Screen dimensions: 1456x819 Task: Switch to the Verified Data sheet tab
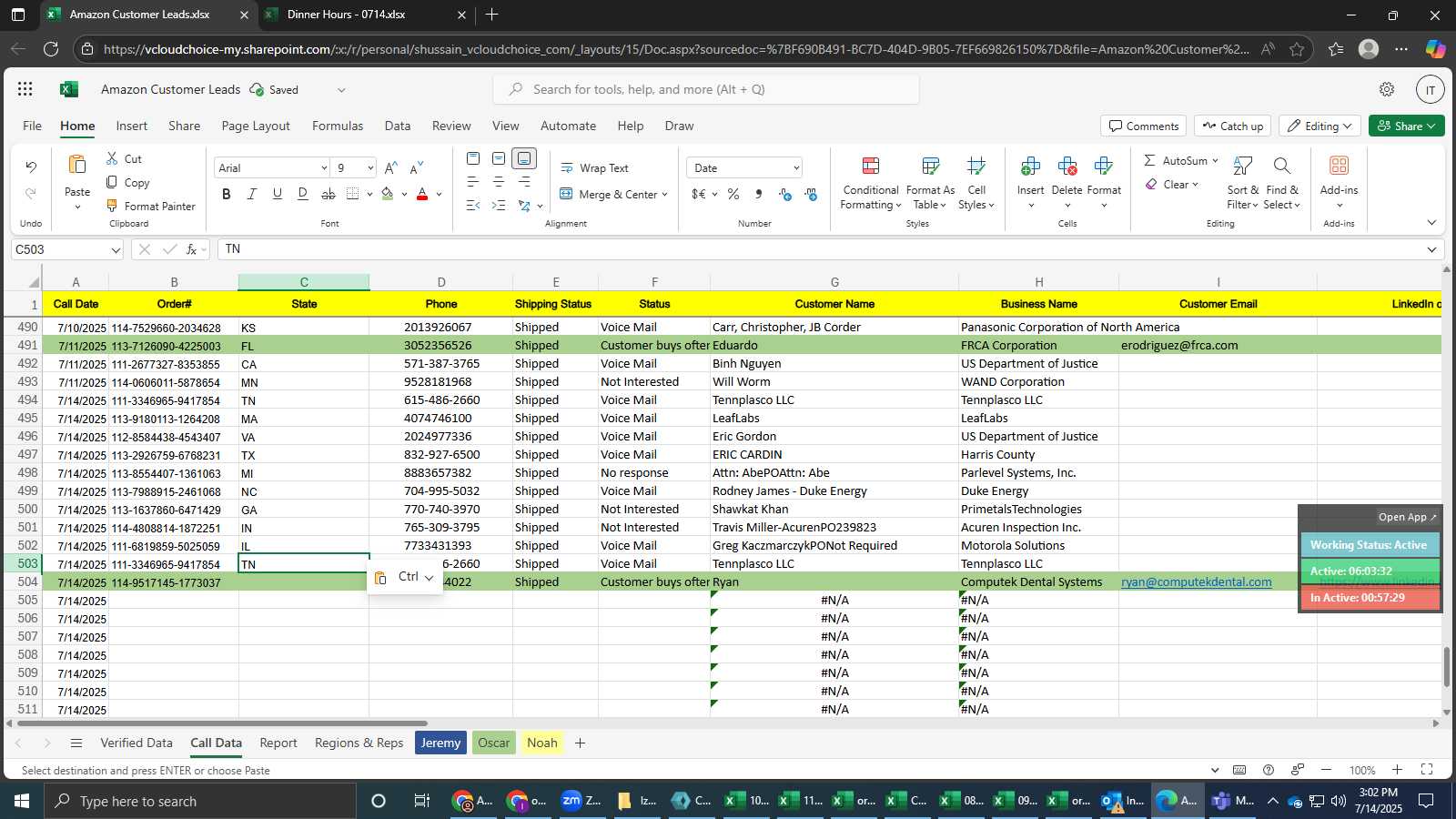coord(136,743)
